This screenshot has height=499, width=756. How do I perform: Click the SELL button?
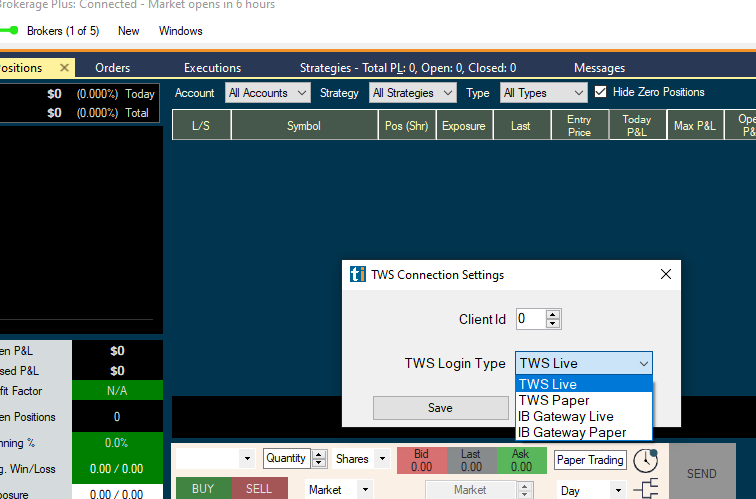259,488
